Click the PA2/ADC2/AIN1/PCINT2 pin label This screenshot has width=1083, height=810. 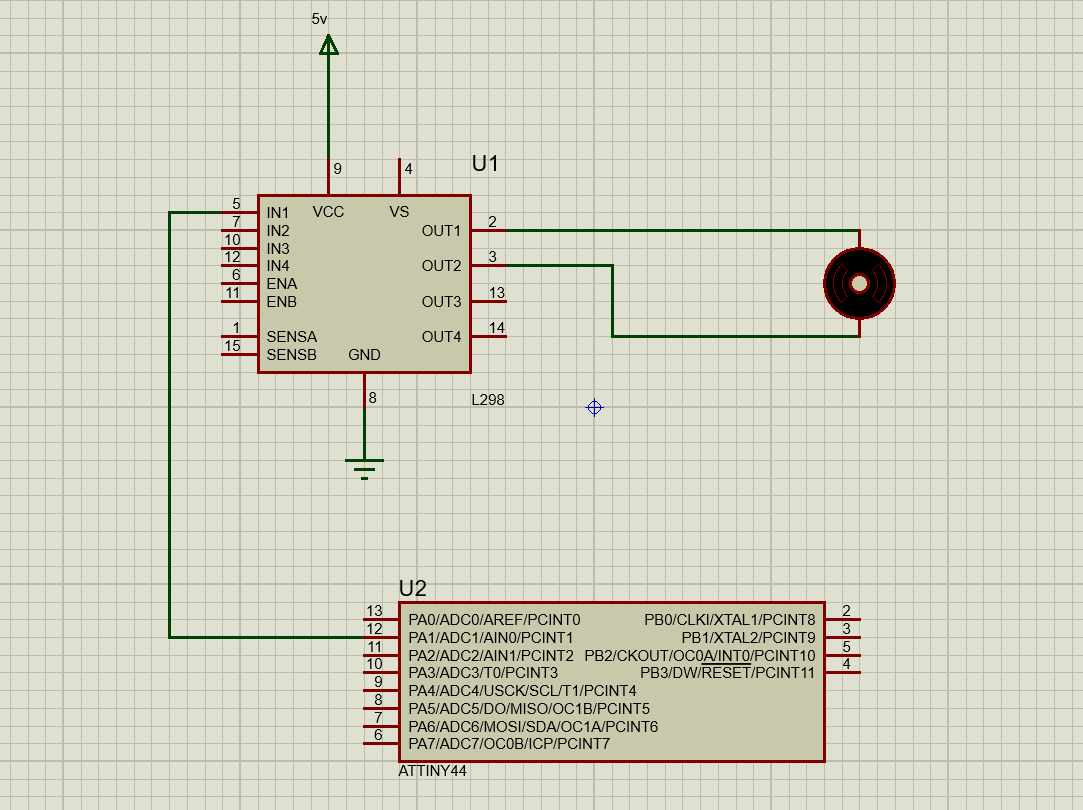(491, 656)
